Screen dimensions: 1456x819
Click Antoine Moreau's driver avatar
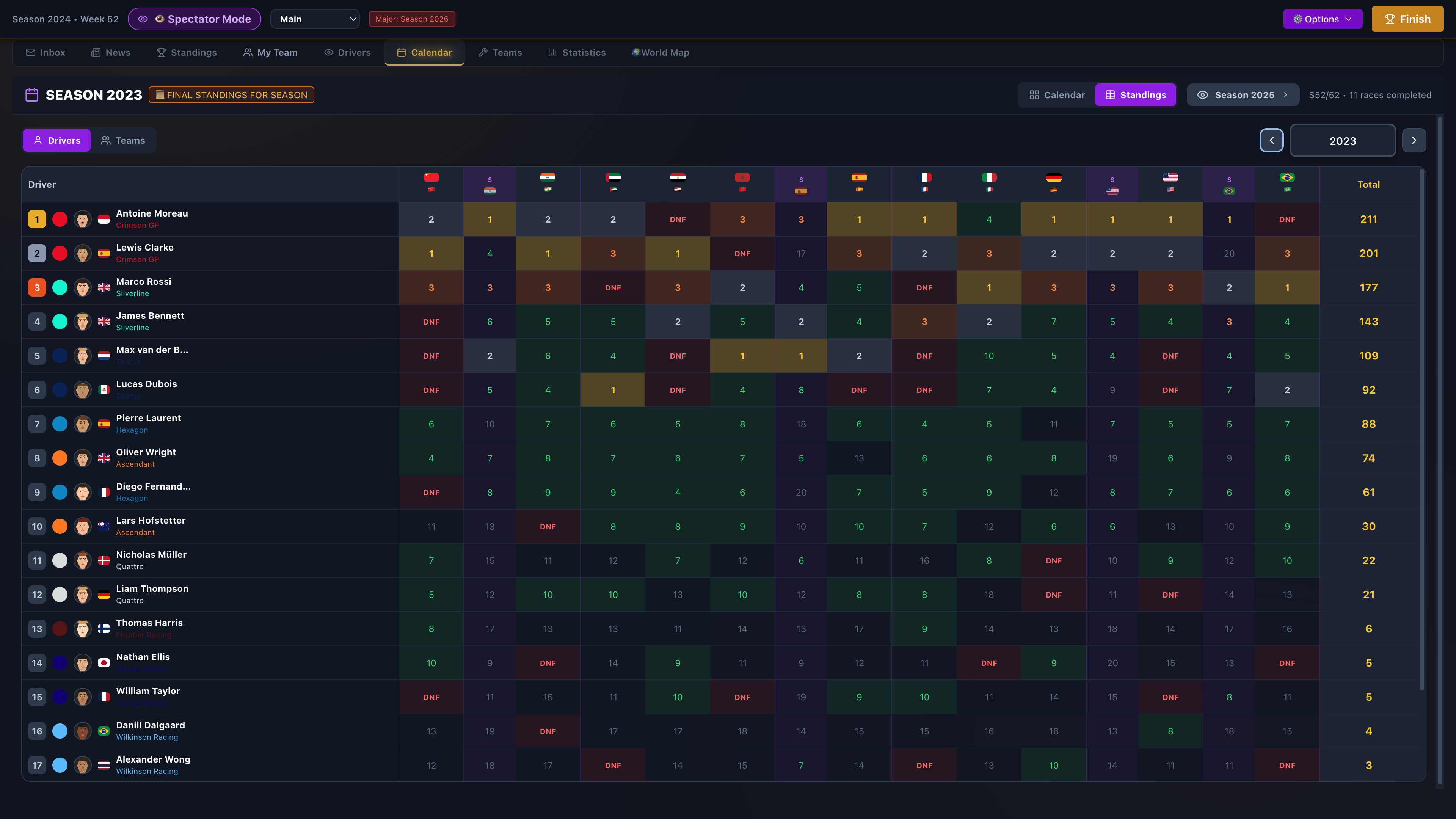tap(83, 219)
